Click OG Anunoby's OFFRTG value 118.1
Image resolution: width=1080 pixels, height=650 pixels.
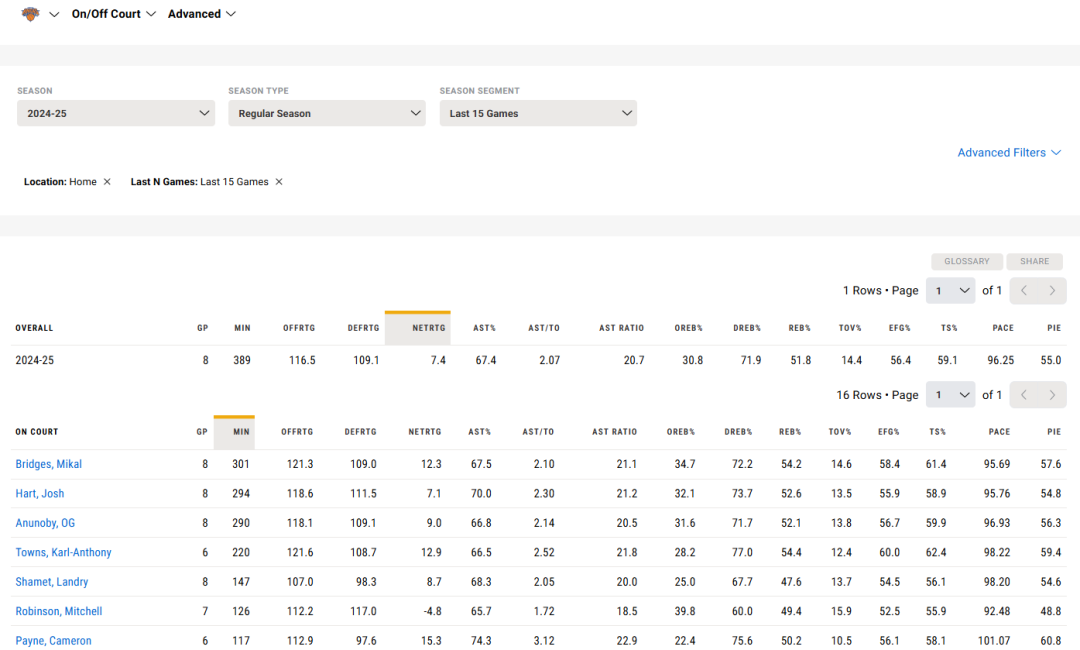point(300,523)
